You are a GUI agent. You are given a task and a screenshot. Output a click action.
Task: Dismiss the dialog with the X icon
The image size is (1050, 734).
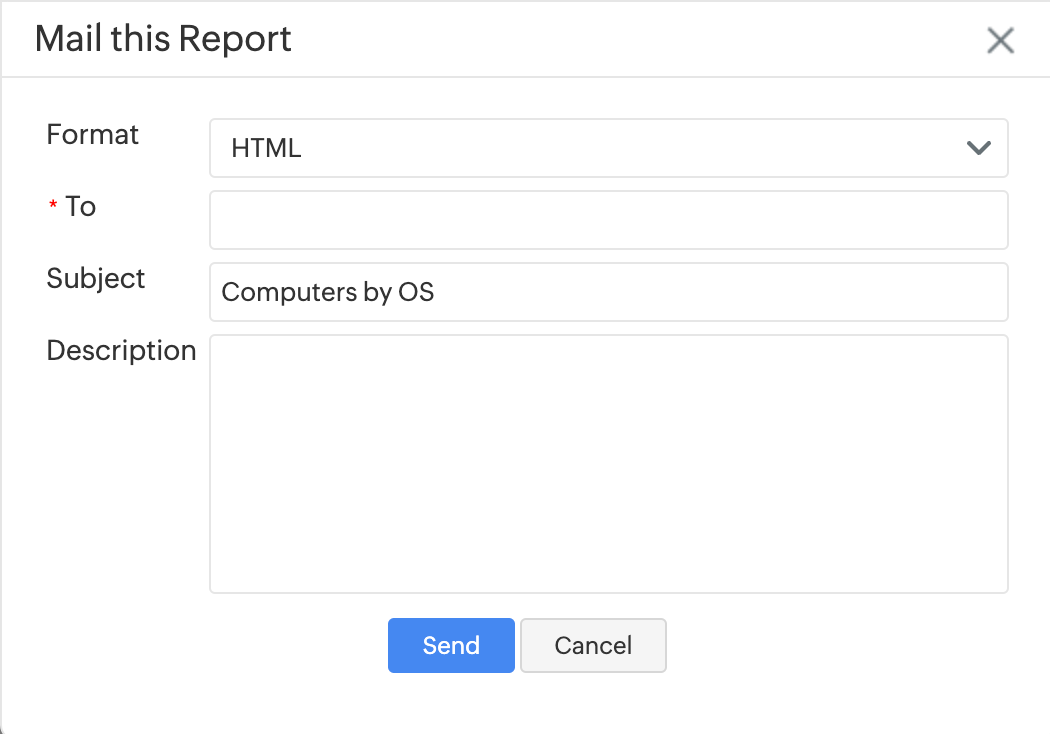[x=1000, y=41]
